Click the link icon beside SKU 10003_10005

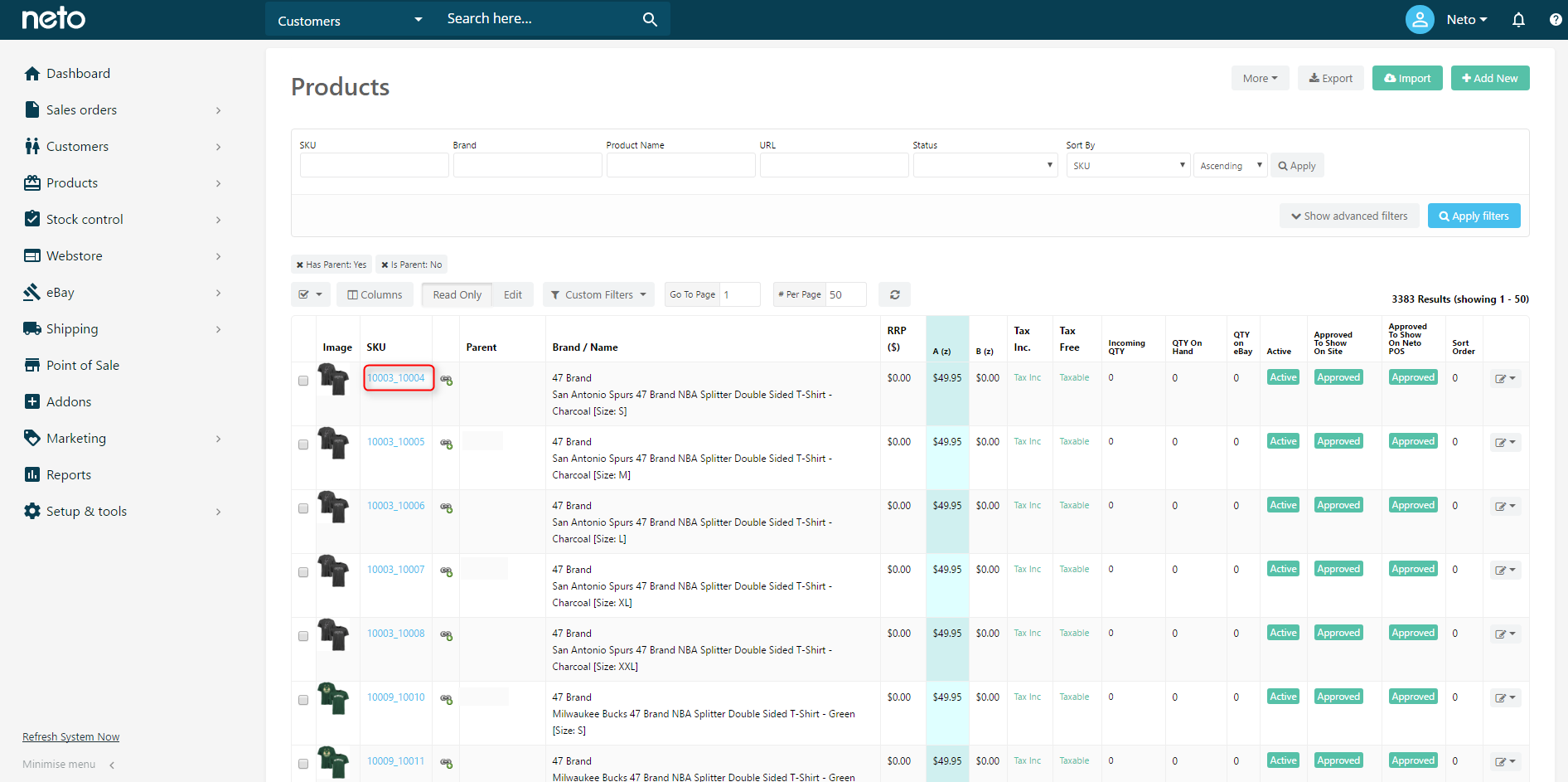tap(446, 444)
